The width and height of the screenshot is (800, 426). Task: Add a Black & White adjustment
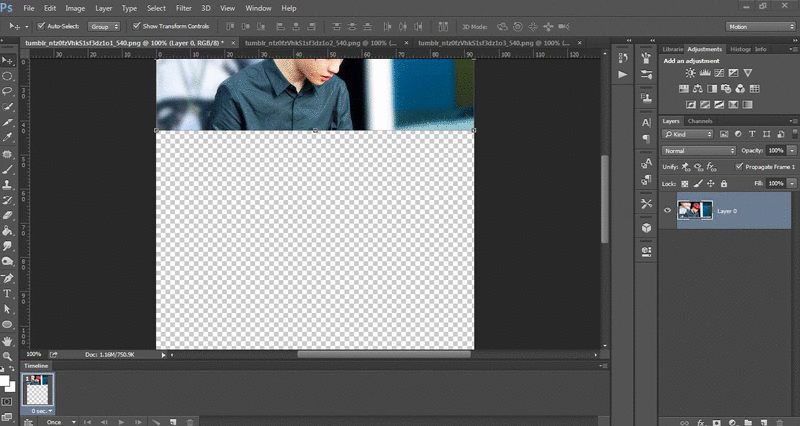[712, 89]
